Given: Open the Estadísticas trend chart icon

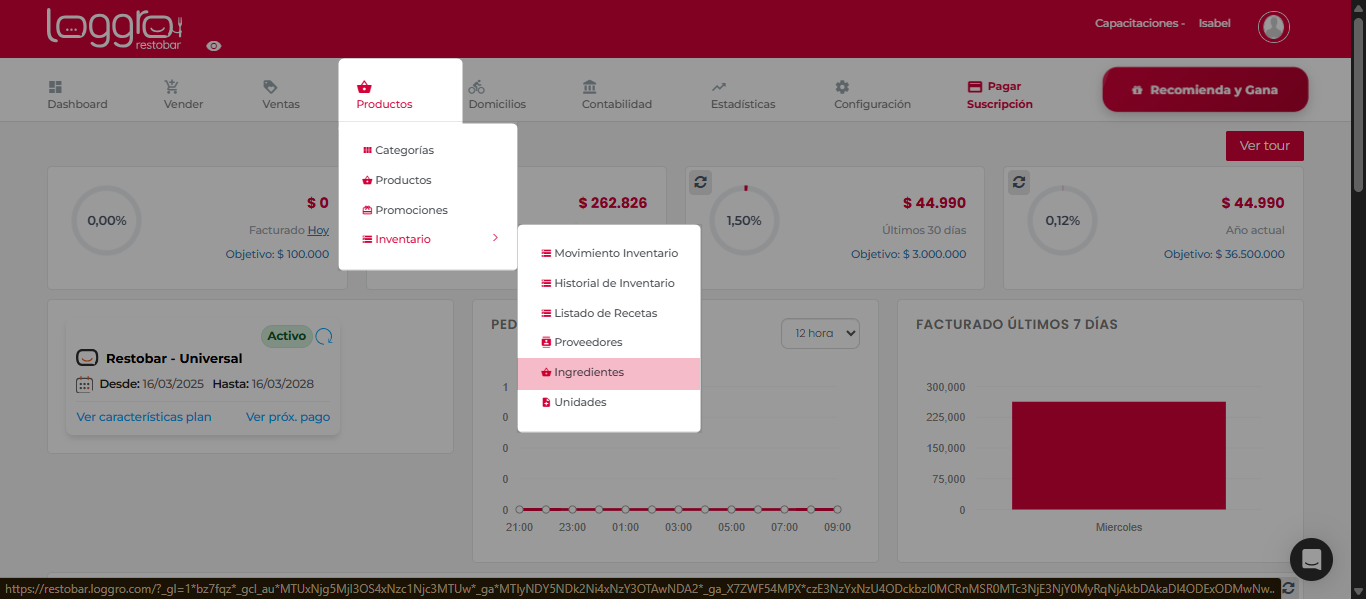Looking at the screenshot, I should click(x=719, y=87).
